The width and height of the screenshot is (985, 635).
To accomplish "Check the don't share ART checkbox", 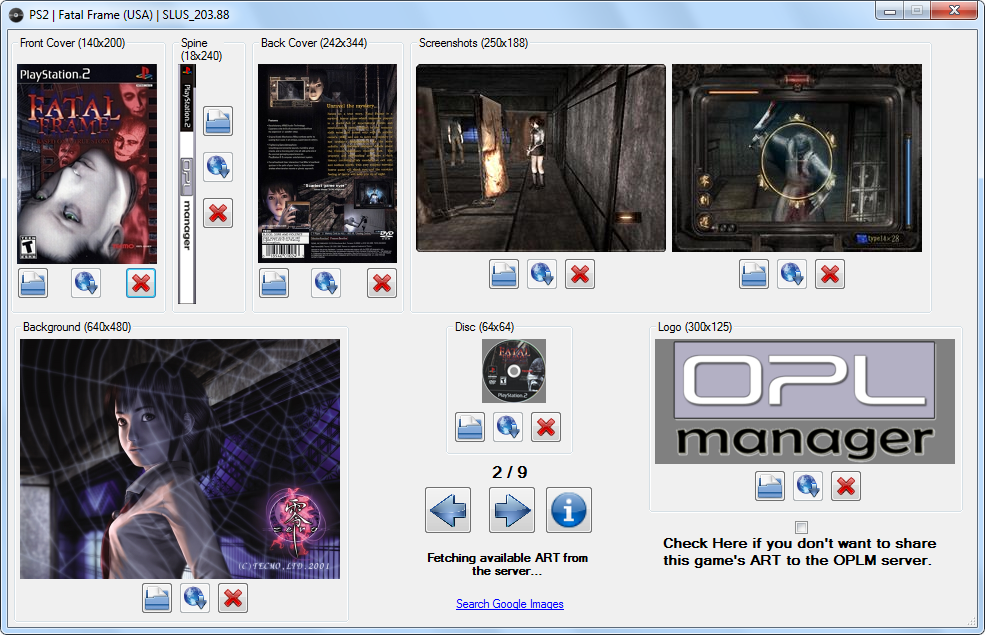I will click(801, 527).
